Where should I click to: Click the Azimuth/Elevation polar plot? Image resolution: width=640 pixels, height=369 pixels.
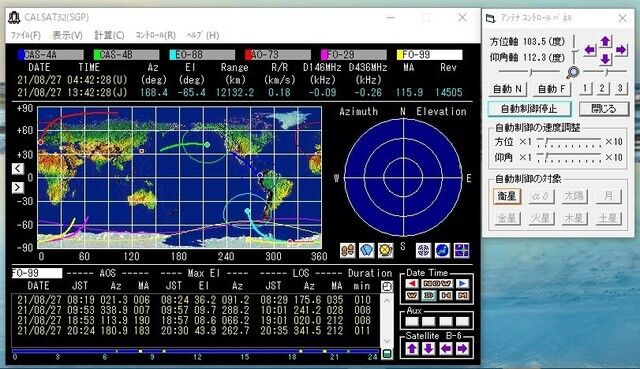(403, 178)
